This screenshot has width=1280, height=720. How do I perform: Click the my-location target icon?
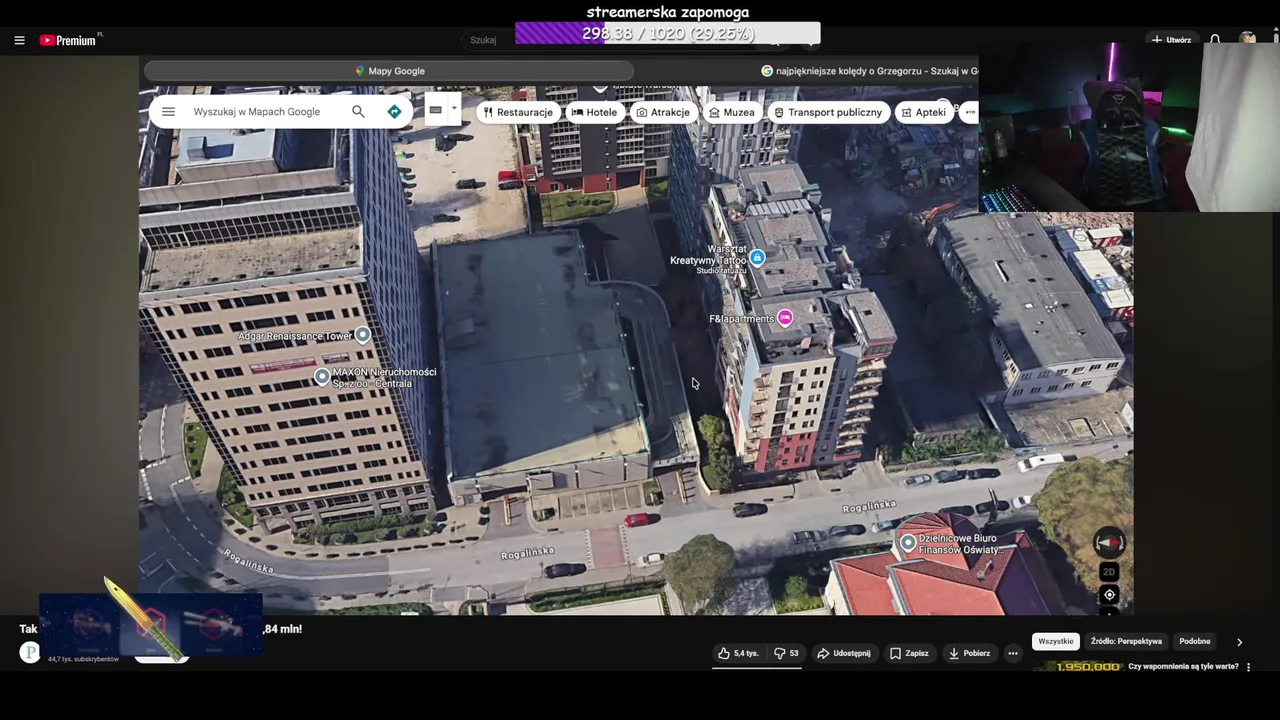click(x=1109, y=595)
